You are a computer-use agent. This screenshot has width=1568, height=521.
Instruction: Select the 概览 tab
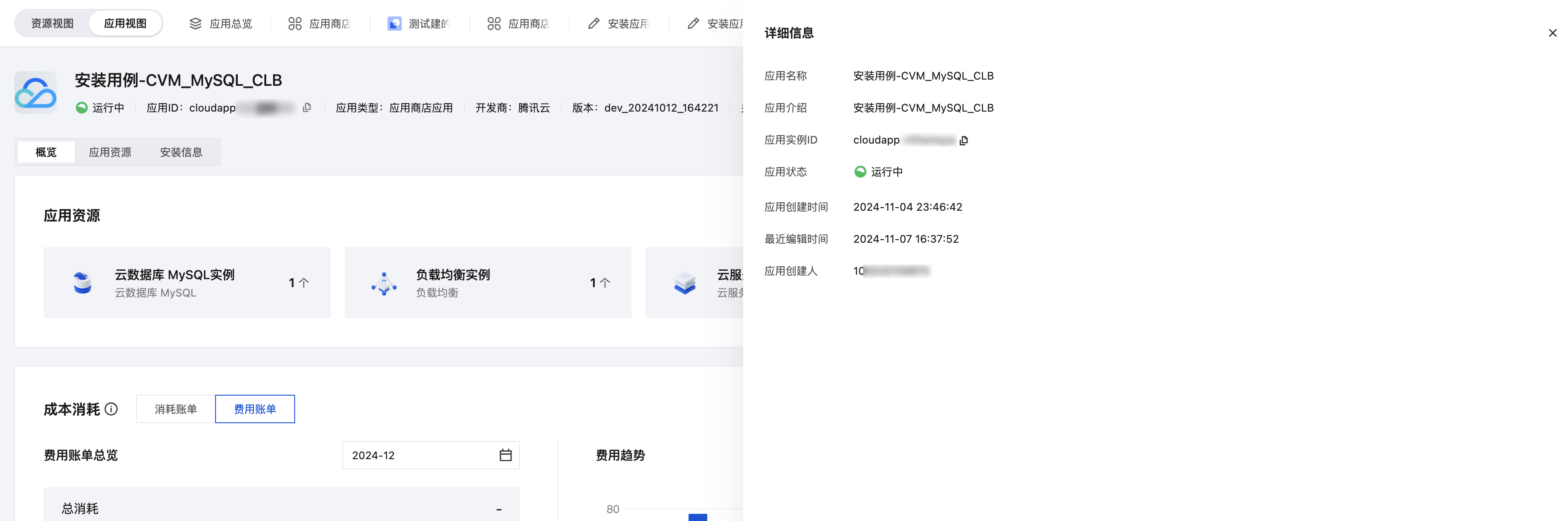click(46, 152)
